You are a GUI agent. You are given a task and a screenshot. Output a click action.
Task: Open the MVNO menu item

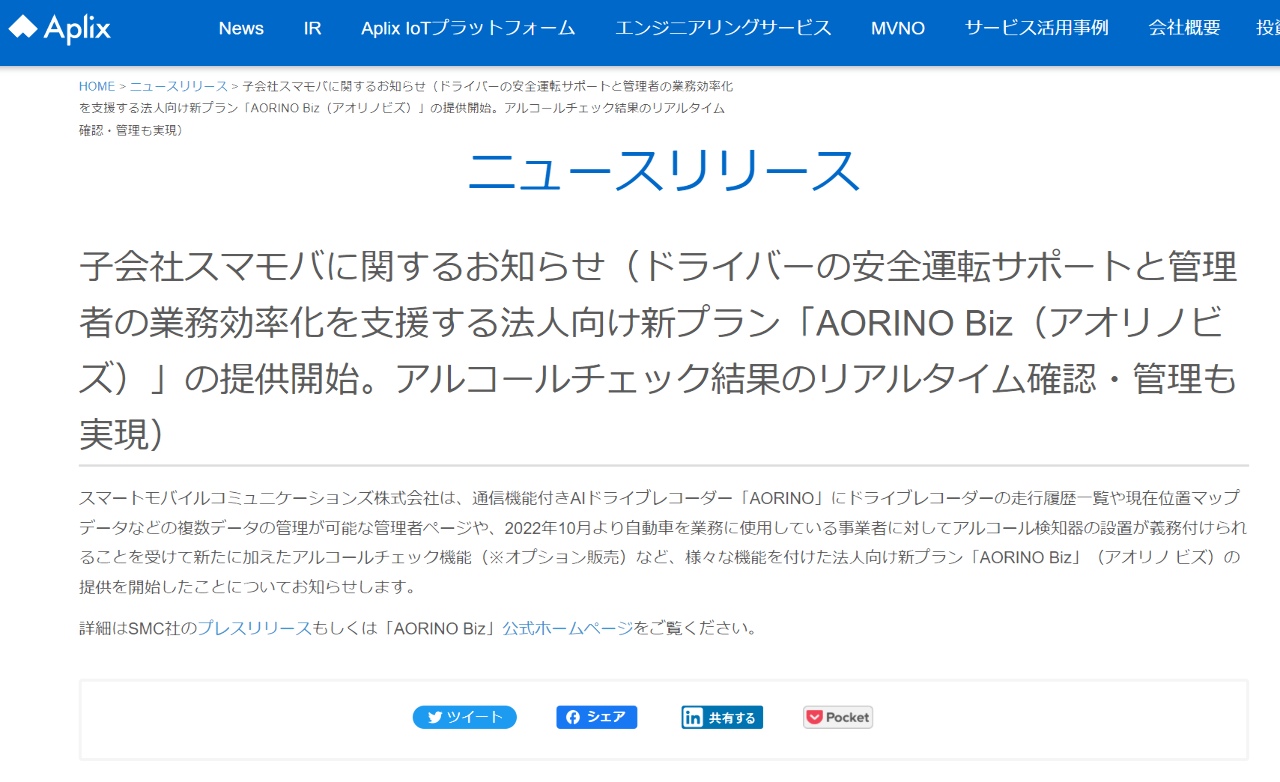tap(898, 28)
